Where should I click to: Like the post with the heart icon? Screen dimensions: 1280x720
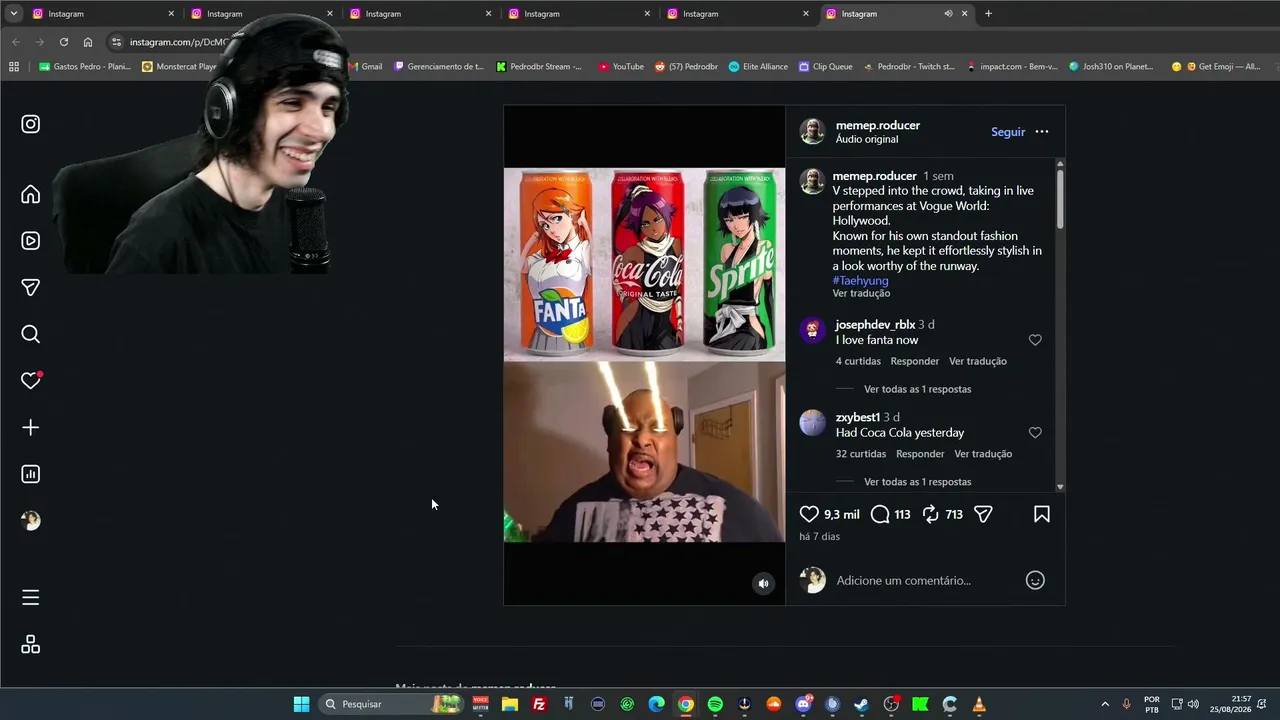coord(809,514)
